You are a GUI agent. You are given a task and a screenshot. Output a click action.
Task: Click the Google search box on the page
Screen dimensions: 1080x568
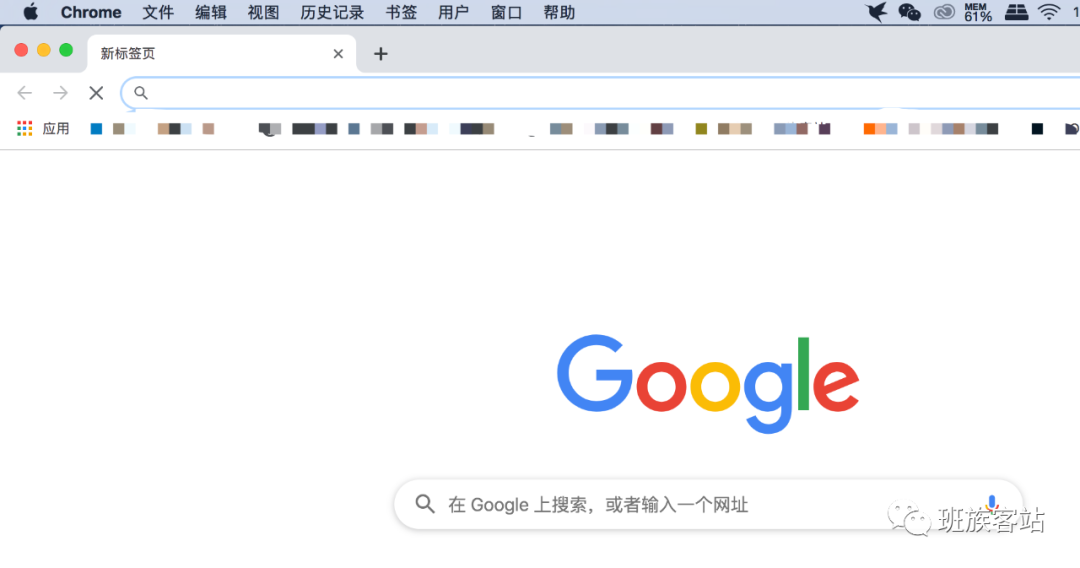pos(708,505)
